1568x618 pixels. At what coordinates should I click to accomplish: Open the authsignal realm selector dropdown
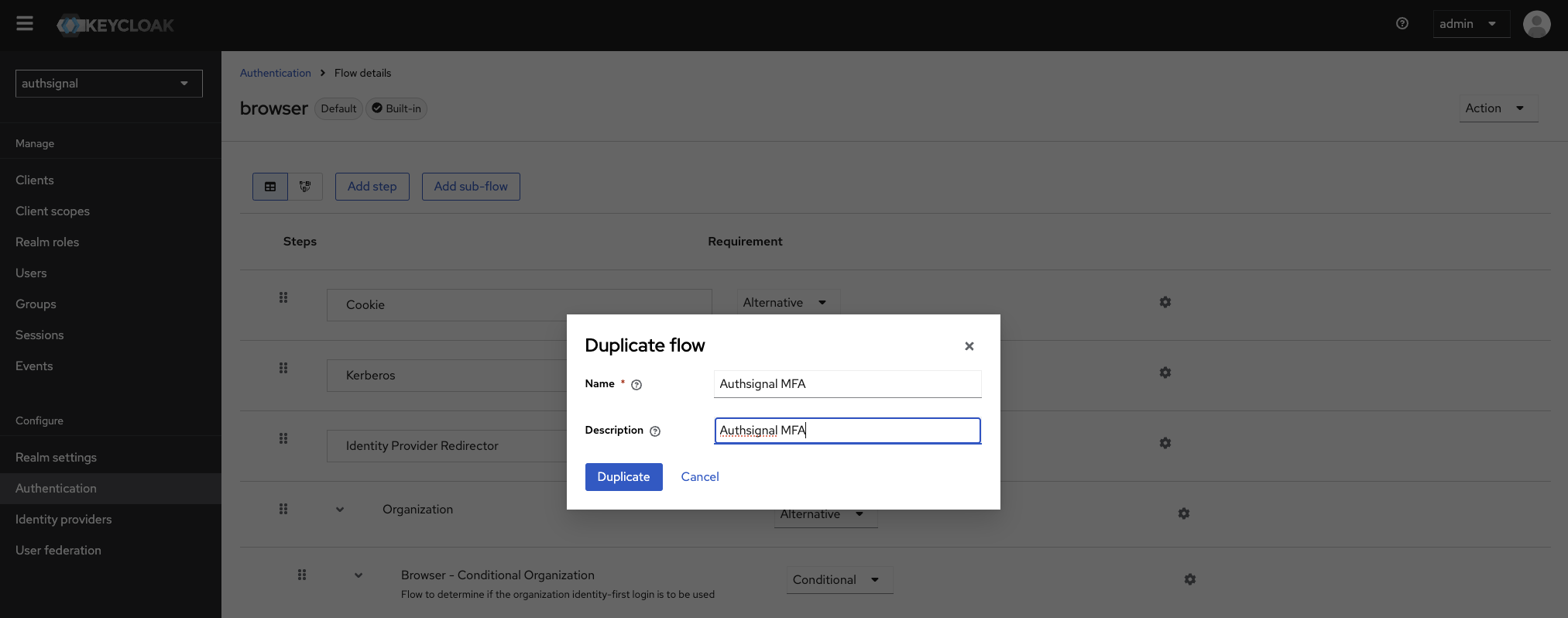tap(109, 84)
